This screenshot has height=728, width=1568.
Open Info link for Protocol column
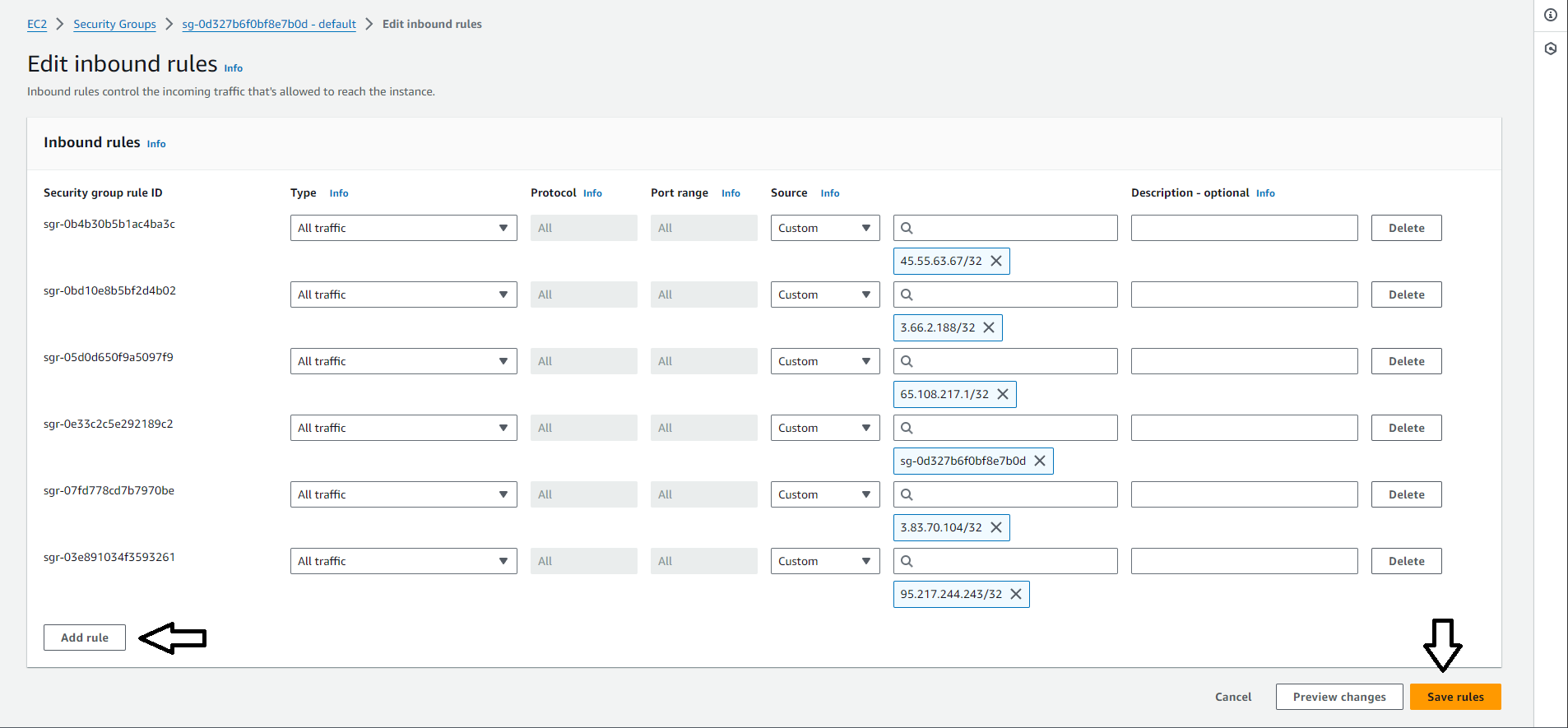pyautogui.click(x=592, y=193)
